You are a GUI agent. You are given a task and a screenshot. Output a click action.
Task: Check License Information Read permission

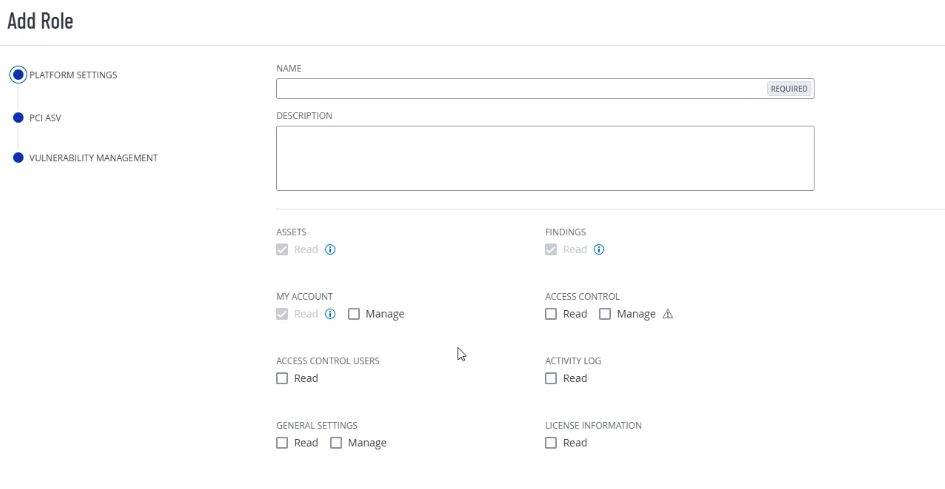[x=551, y=443]
